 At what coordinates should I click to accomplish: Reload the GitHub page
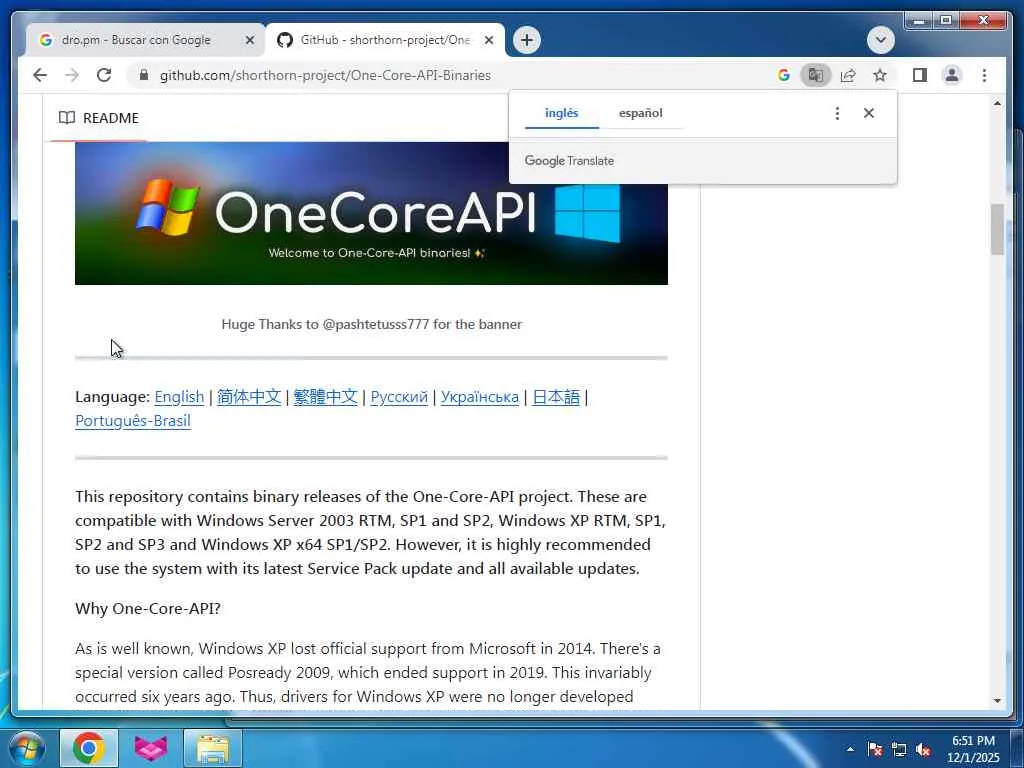(104, 75)
